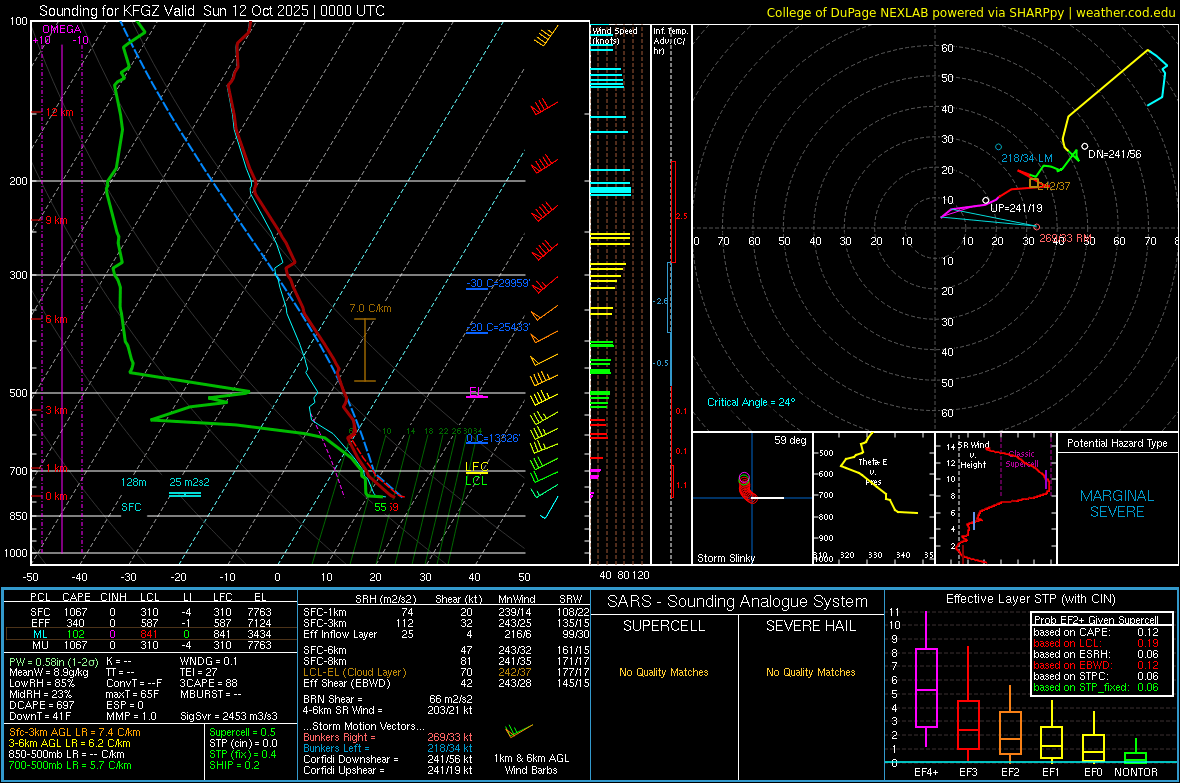
Task: Select the magenta EL marker
Action: pyautogui.click(x=476, y=392)
